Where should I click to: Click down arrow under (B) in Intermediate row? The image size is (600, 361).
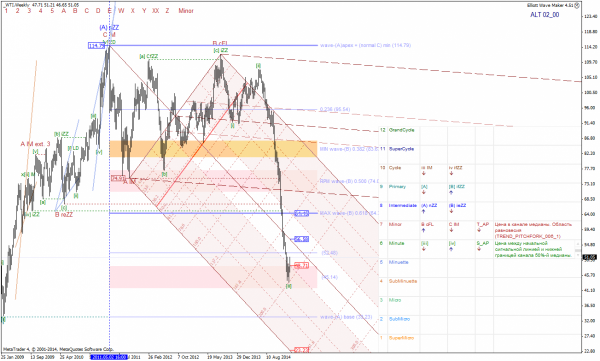[x=451, y=211]
